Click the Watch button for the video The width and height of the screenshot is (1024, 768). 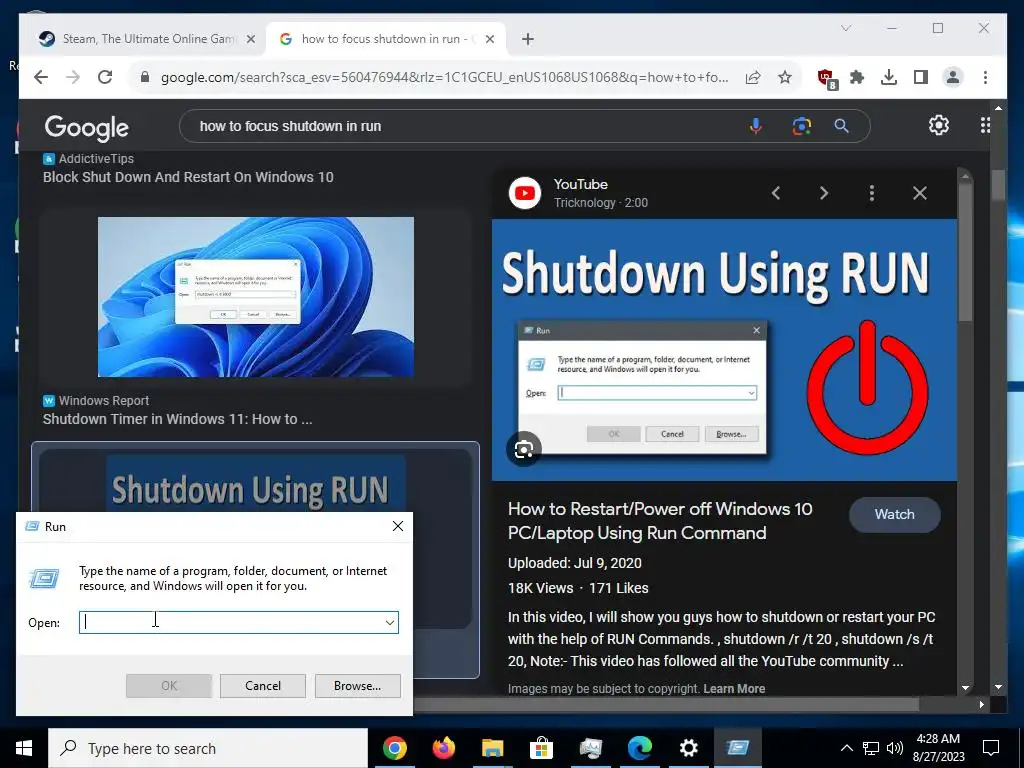click(895, 514)
